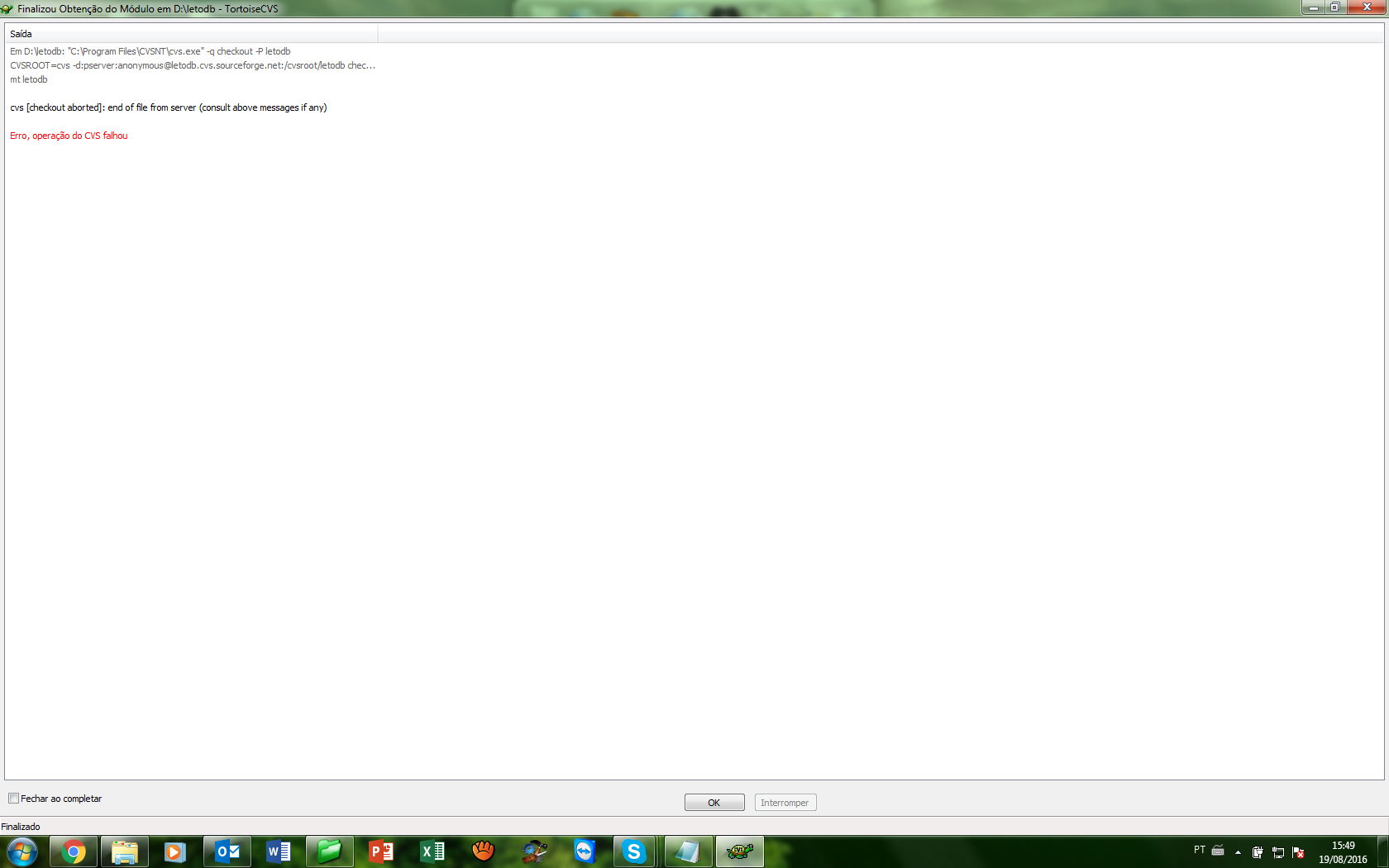
Task: Switch to TortoiseCVS taskbar button
Action: (740, 851)
